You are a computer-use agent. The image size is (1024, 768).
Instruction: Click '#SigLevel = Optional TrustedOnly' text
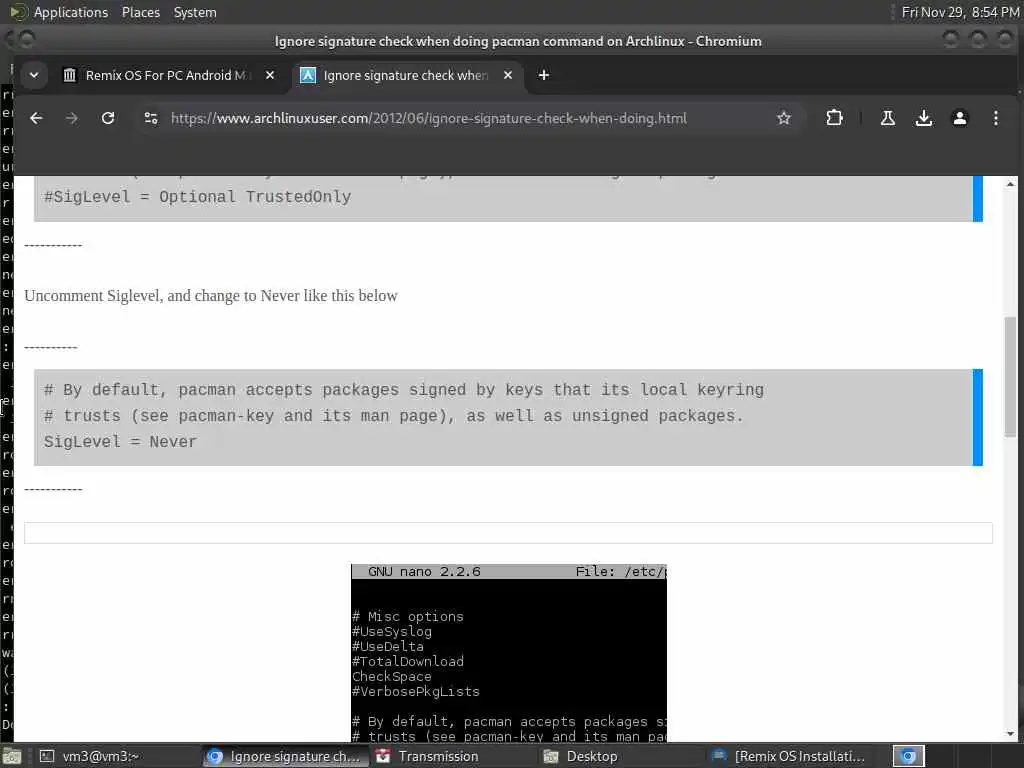click(x=197, y=197)
